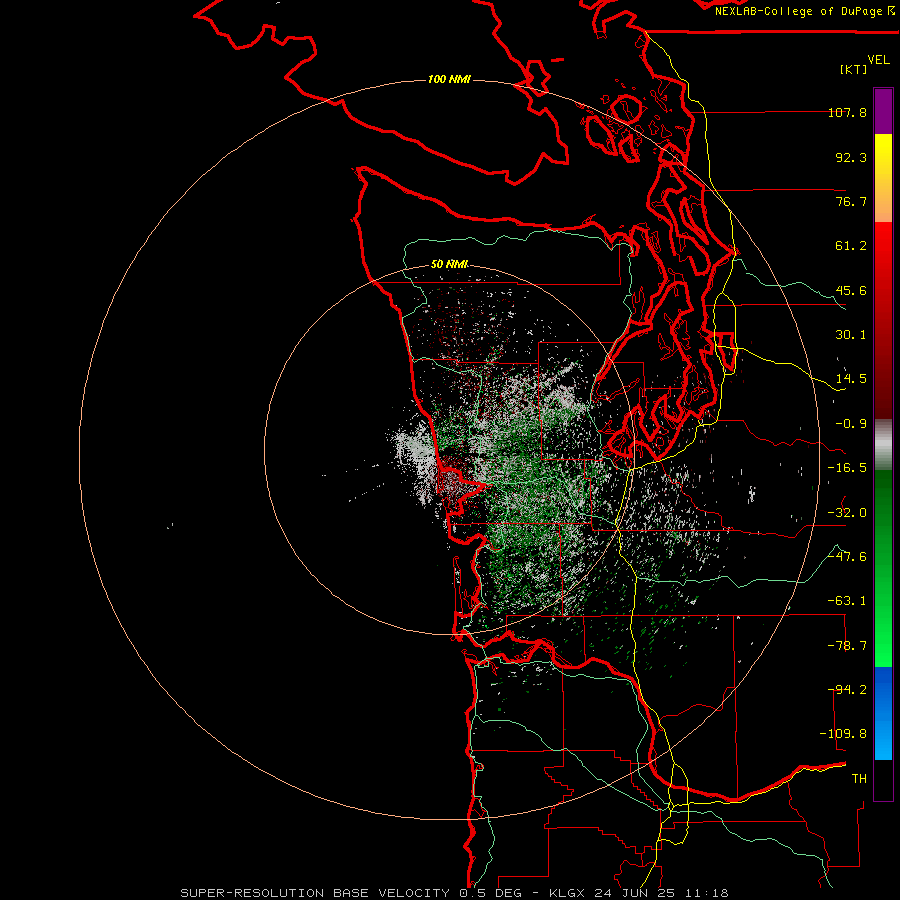900x900 pixels.
Task: Click the -94.2 legend value
Action: tap(847, 690)
